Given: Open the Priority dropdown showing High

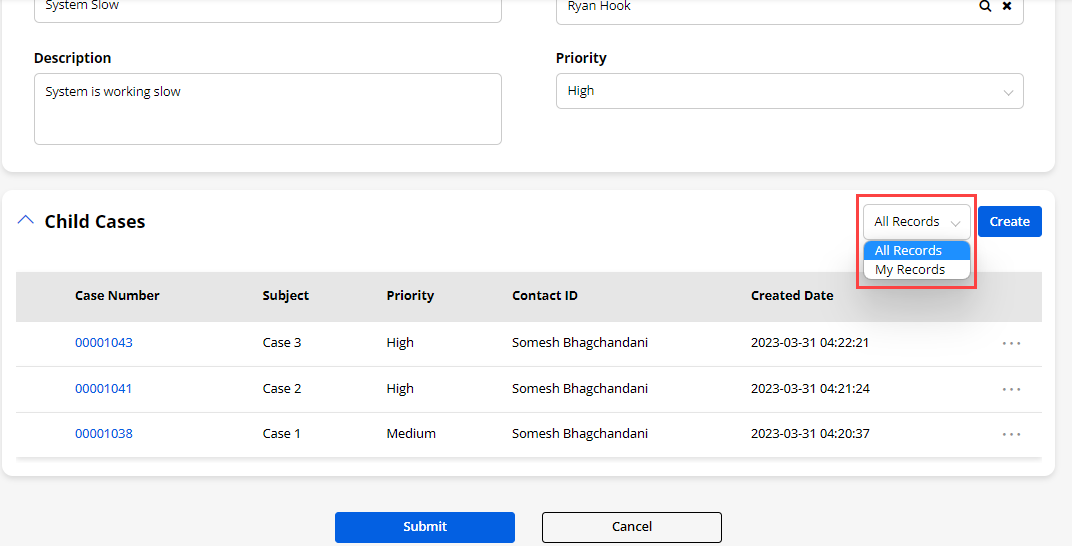Looking at the screenshot, I should pyautogui.click(x=789, y=91).
